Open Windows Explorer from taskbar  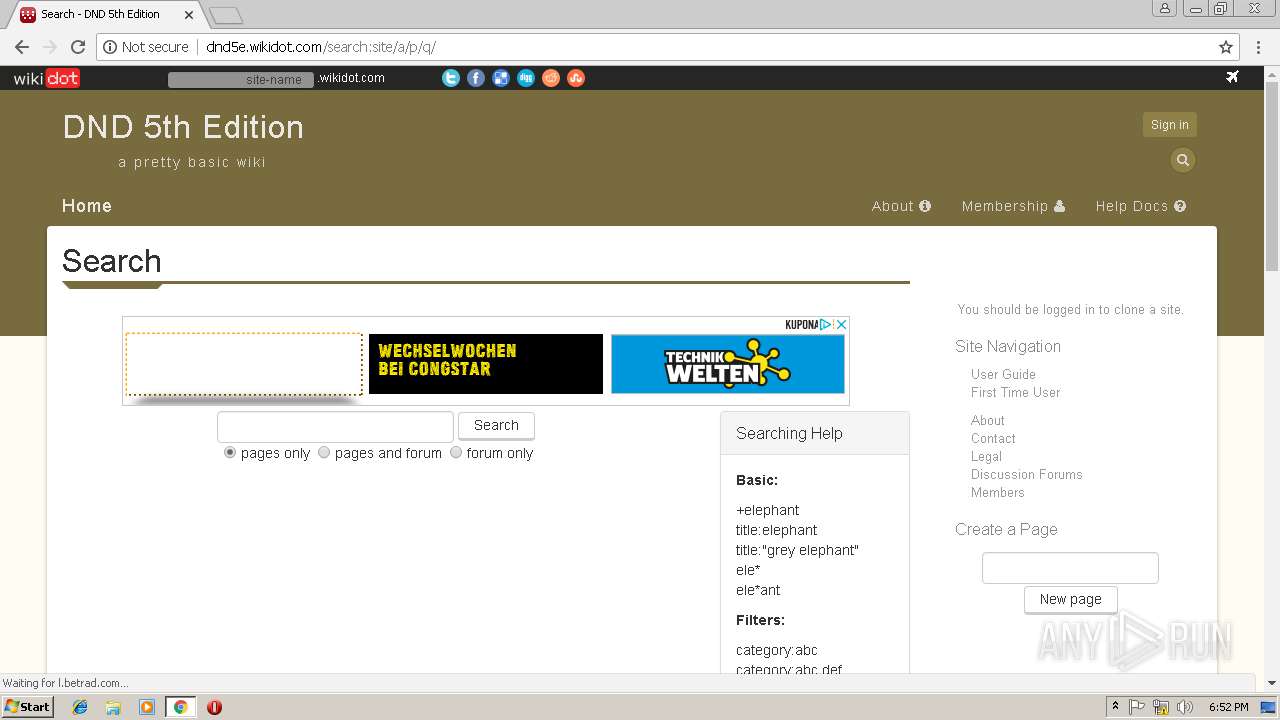point(113,707)
